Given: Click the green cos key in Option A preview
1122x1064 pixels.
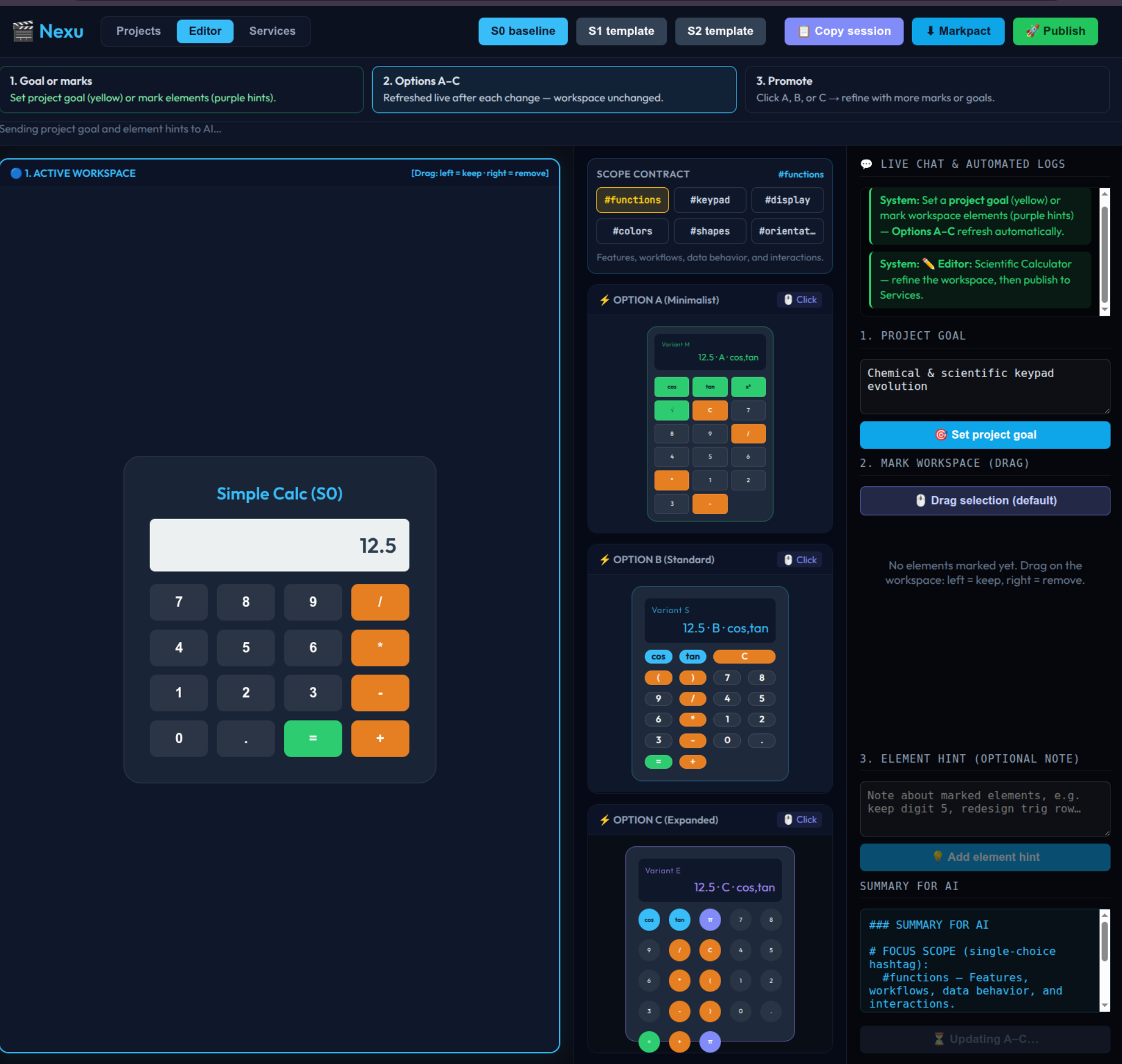Looking at the screenshot, I should pos(672,387).
